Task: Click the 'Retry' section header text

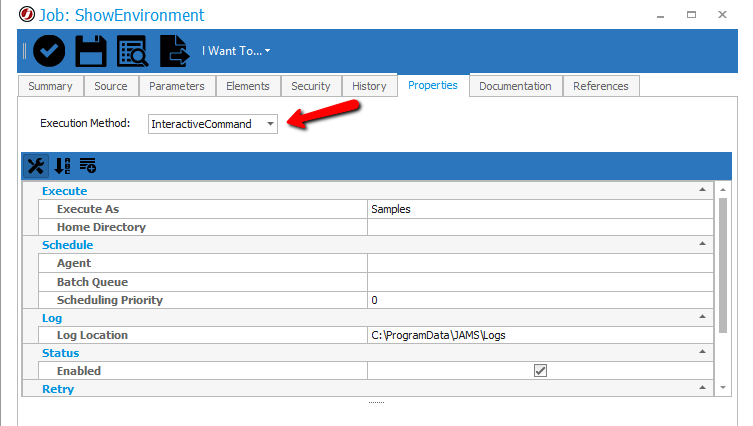Action: click(58, 389)
